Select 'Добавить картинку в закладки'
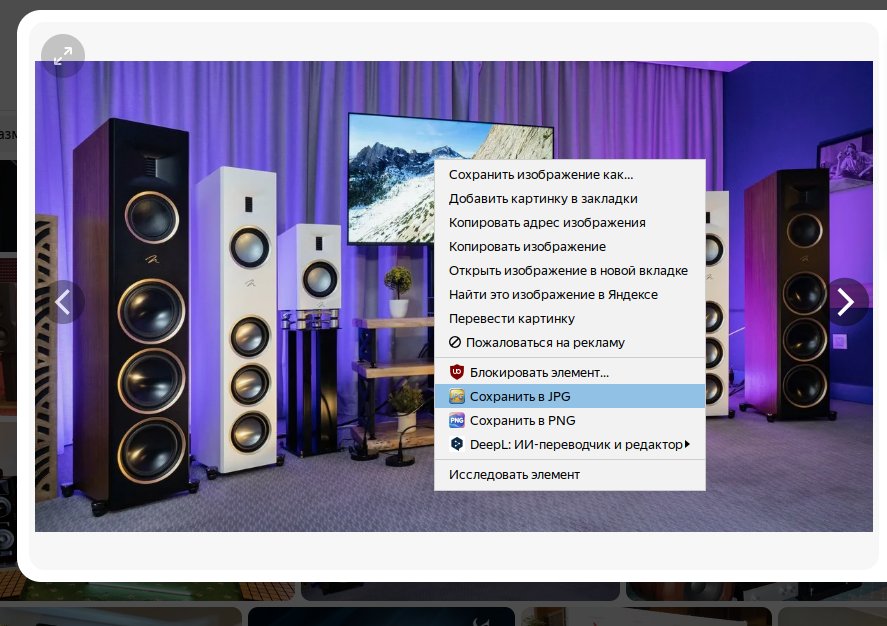 pyautogui.click(x=542, y=199)
